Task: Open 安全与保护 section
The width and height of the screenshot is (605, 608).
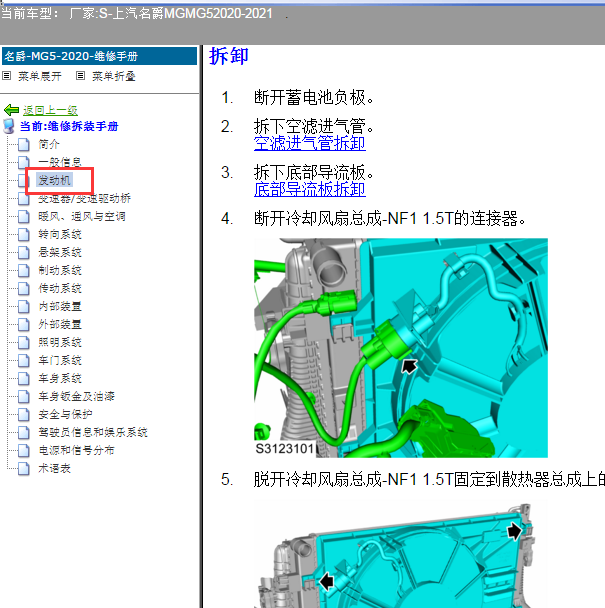Action: [65, 414]
